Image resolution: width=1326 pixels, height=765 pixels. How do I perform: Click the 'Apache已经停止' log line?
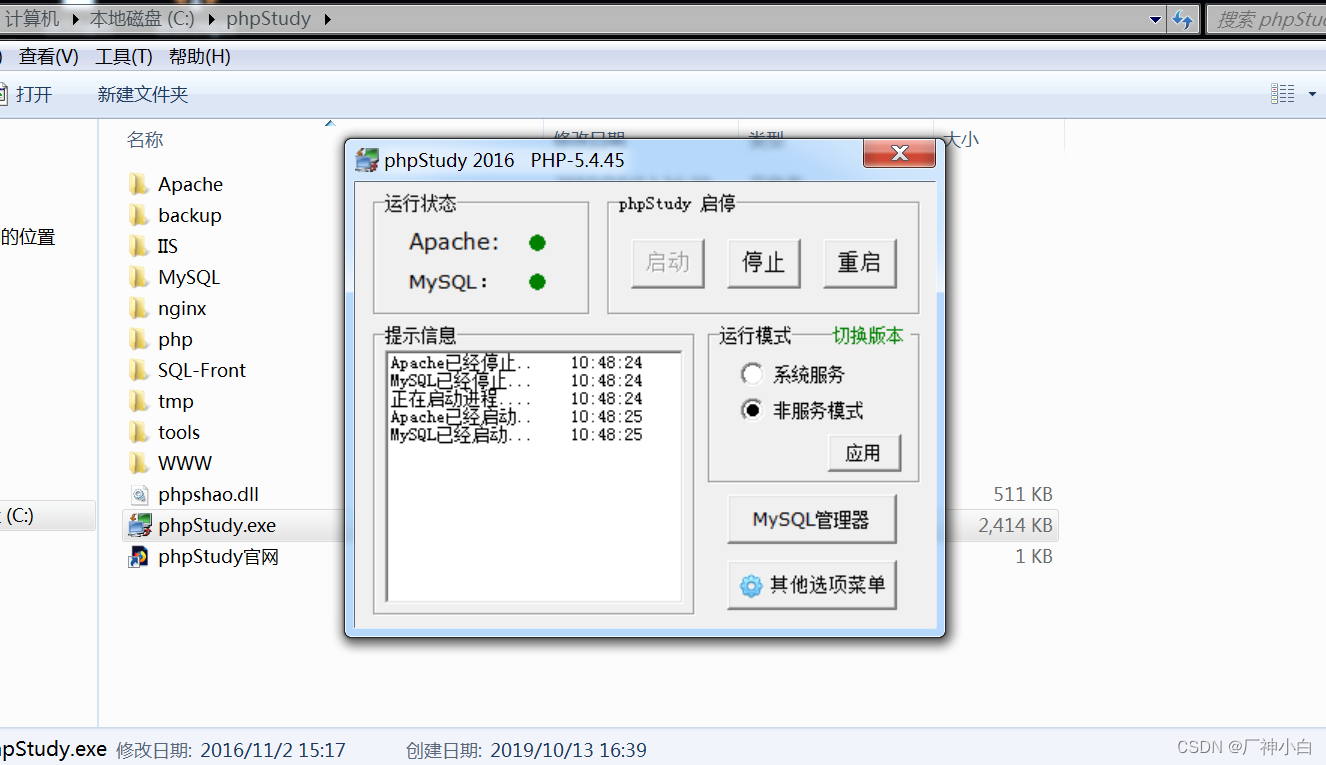516,363
